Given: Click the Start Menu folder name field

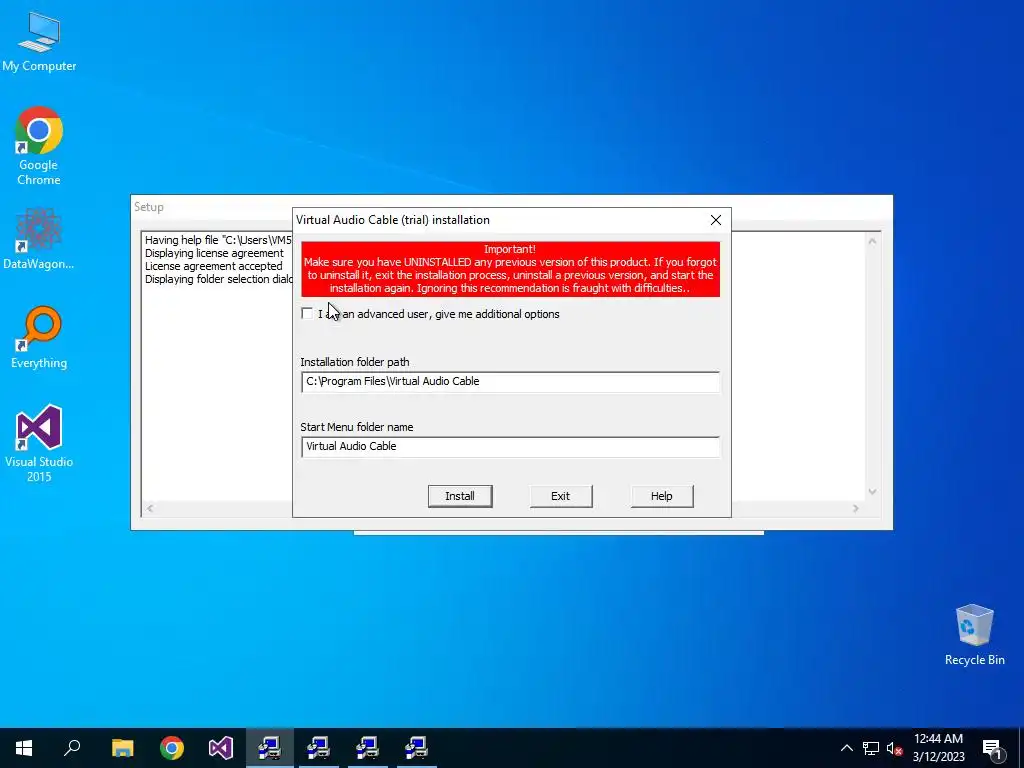Looking at the screenshot, I should (511, 447).
